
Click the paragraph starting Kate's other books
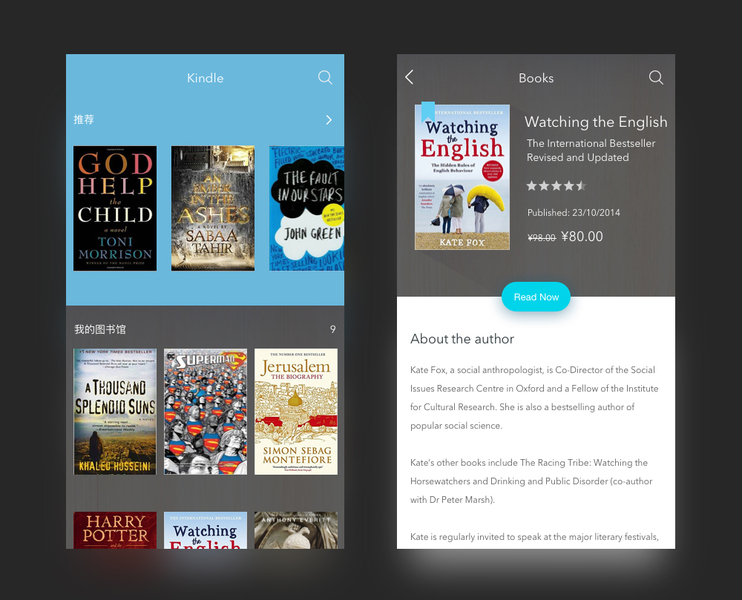(x=531, y=481)
